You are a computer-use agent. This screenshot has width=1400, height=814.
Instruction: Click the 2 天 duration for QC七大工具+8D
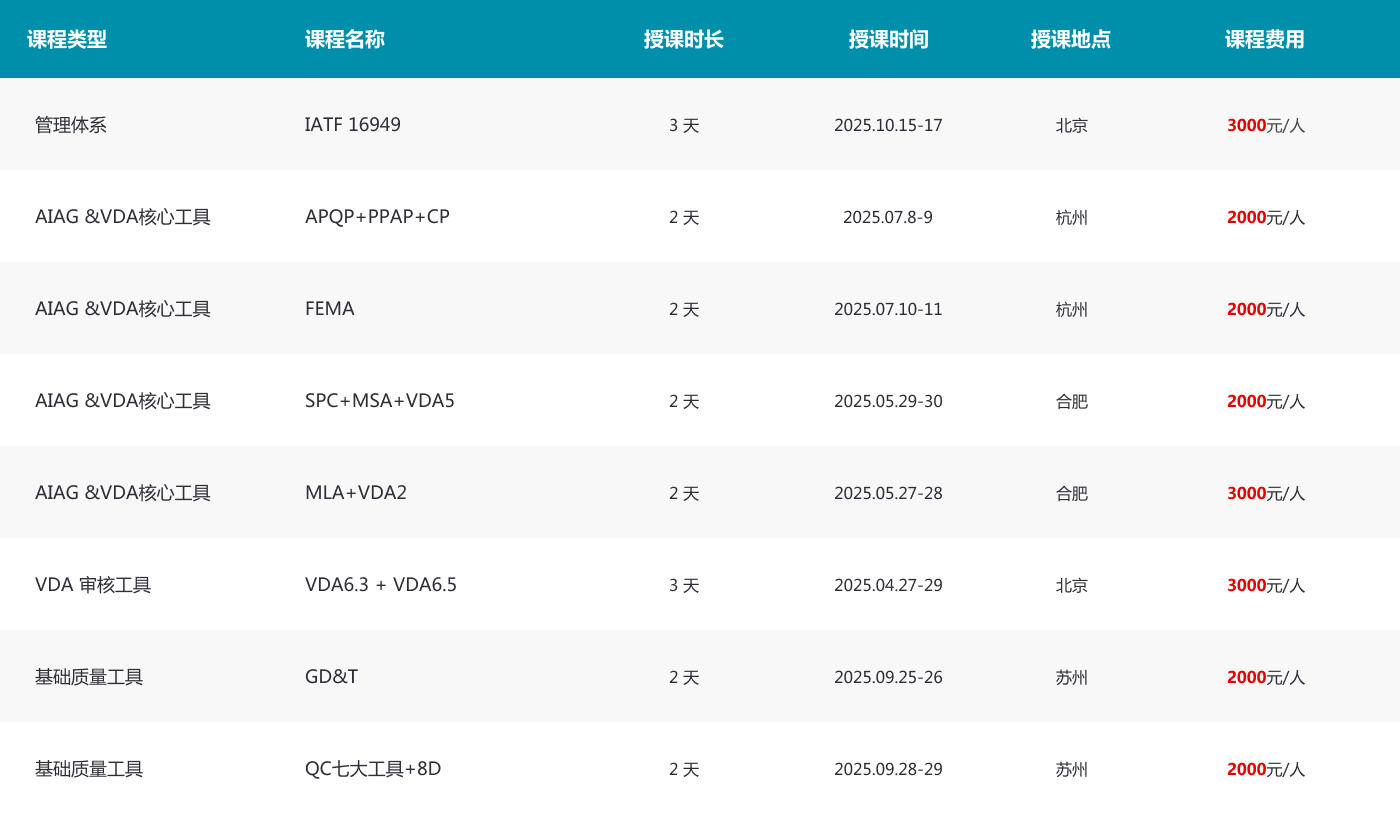coord(684,770)
